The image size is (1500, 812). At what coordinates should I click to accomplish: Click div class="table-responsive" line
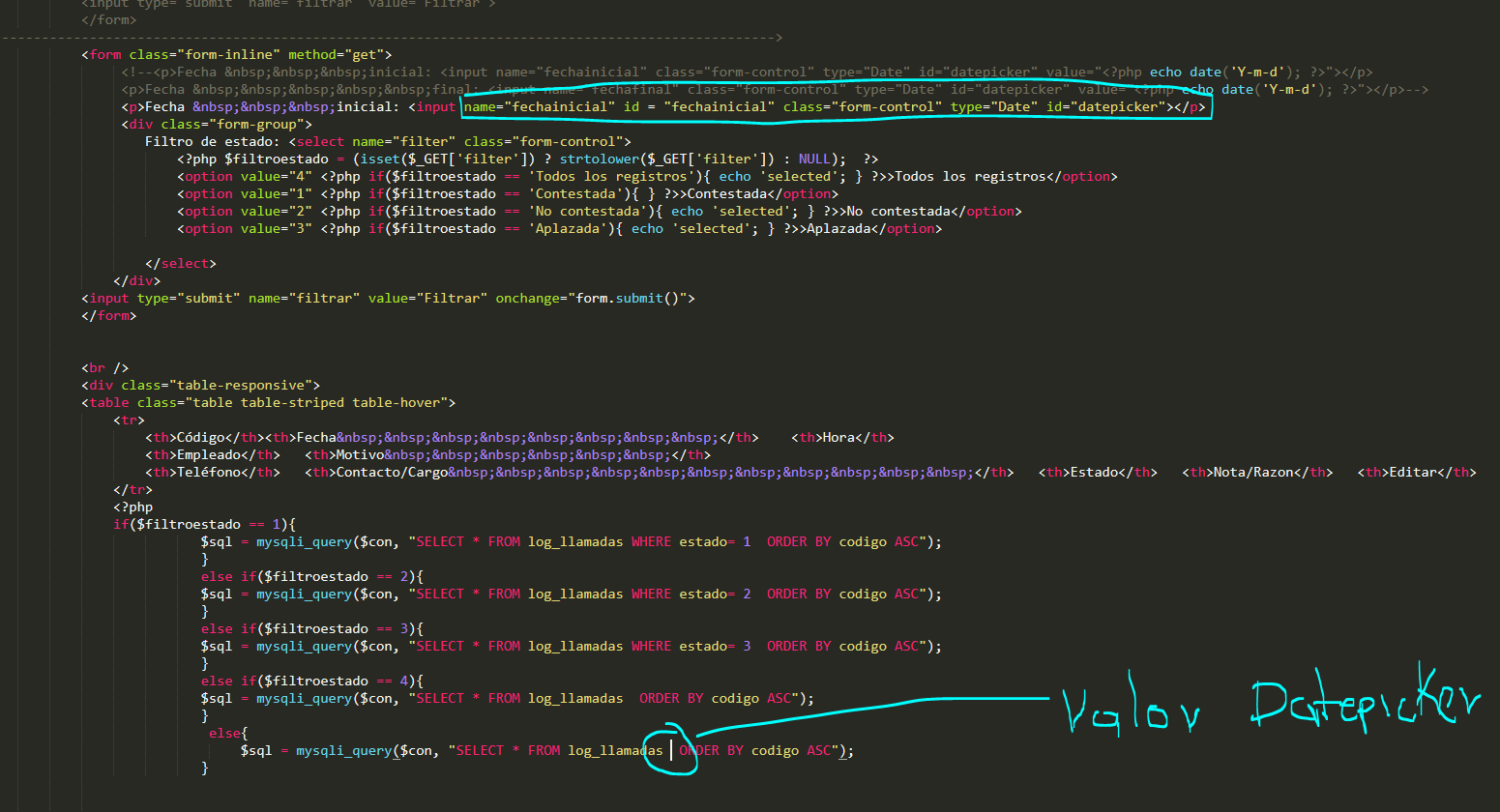click(x=200, y=385)
